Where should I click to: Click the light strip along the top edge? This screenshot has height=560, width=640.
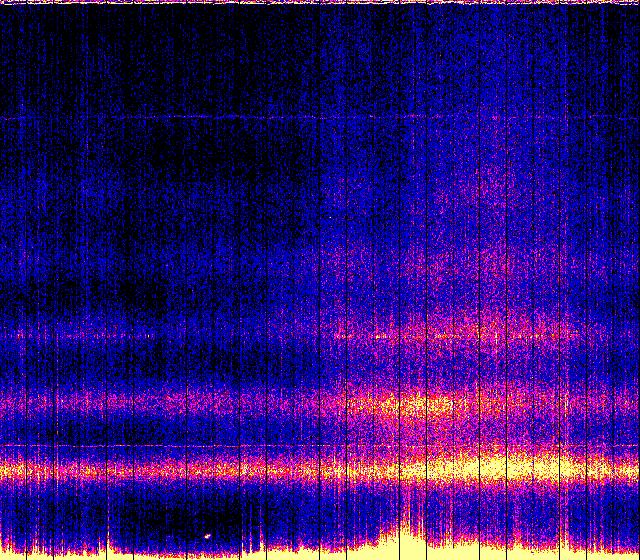pyautogui.click(x=320, y=3)
